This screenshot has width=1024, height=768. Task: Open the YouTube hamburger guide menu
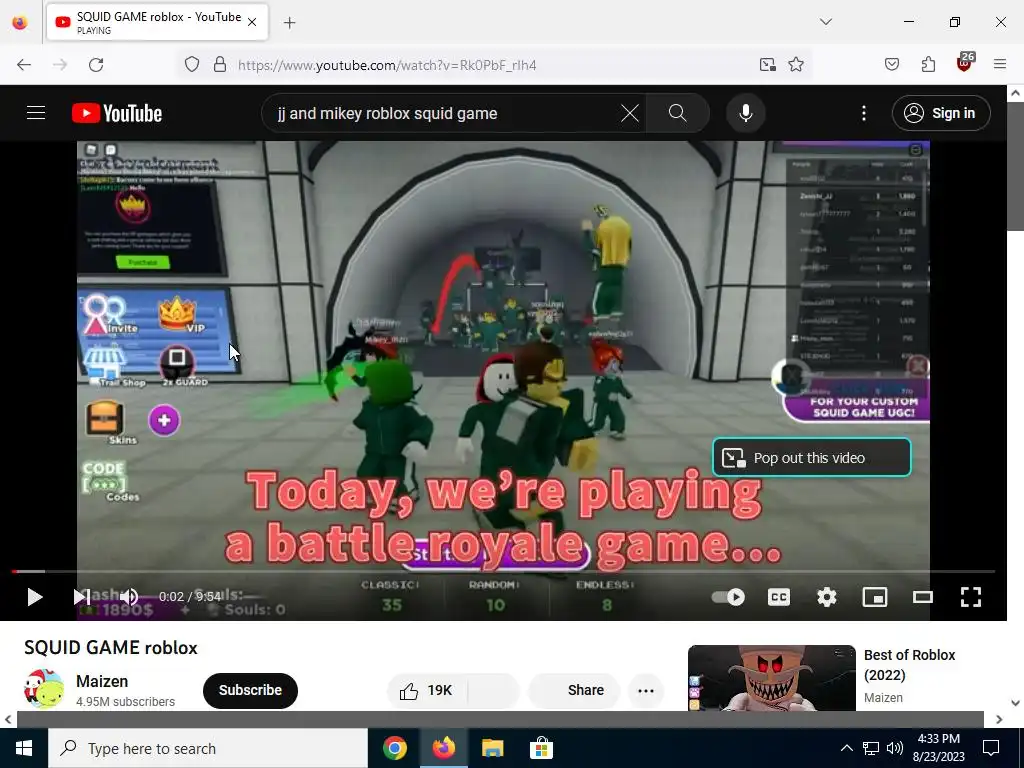pyautogui.click(x=36, y=113)
